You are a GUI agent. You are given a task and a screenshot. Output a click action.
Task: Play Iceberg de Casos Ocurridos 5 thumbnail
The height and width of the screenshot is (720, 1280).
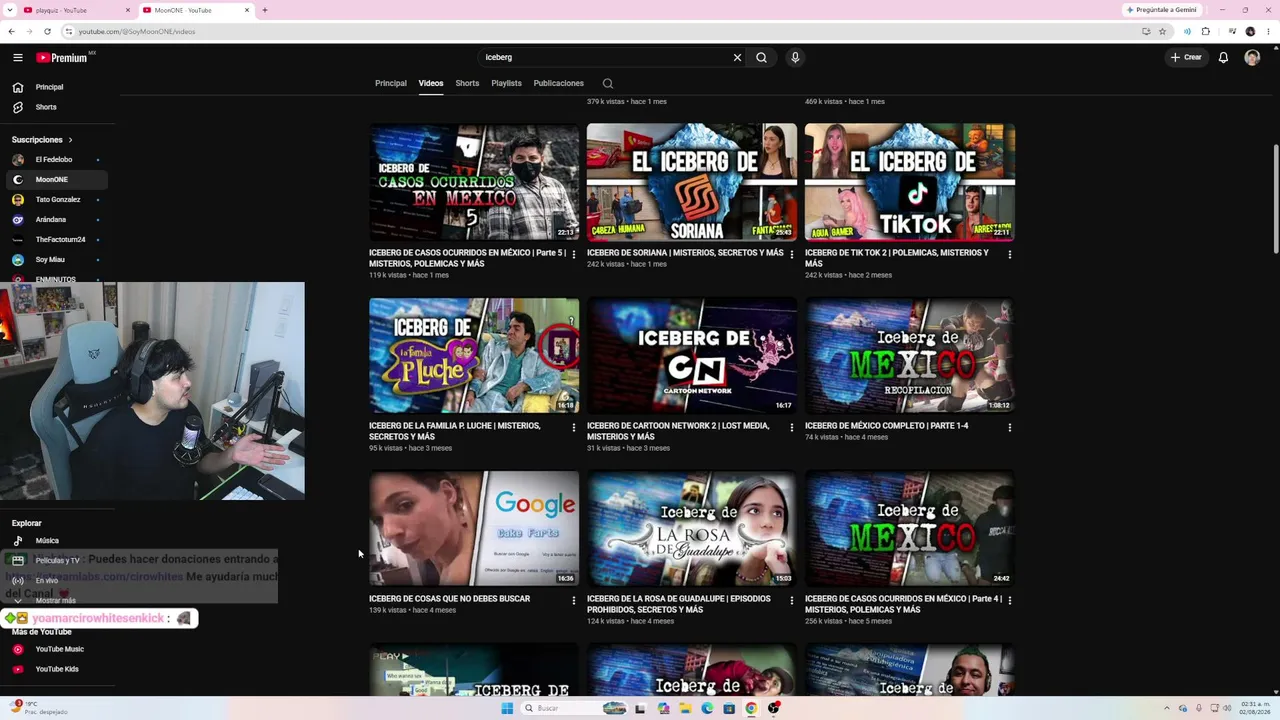474,182
